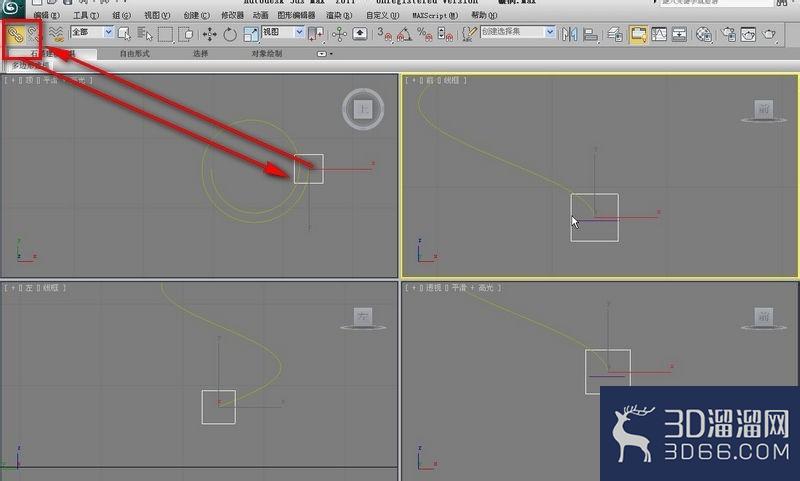The image size is (800, 481).
Task: Open the 渲染(R) menu
Action: click(339, 15)
